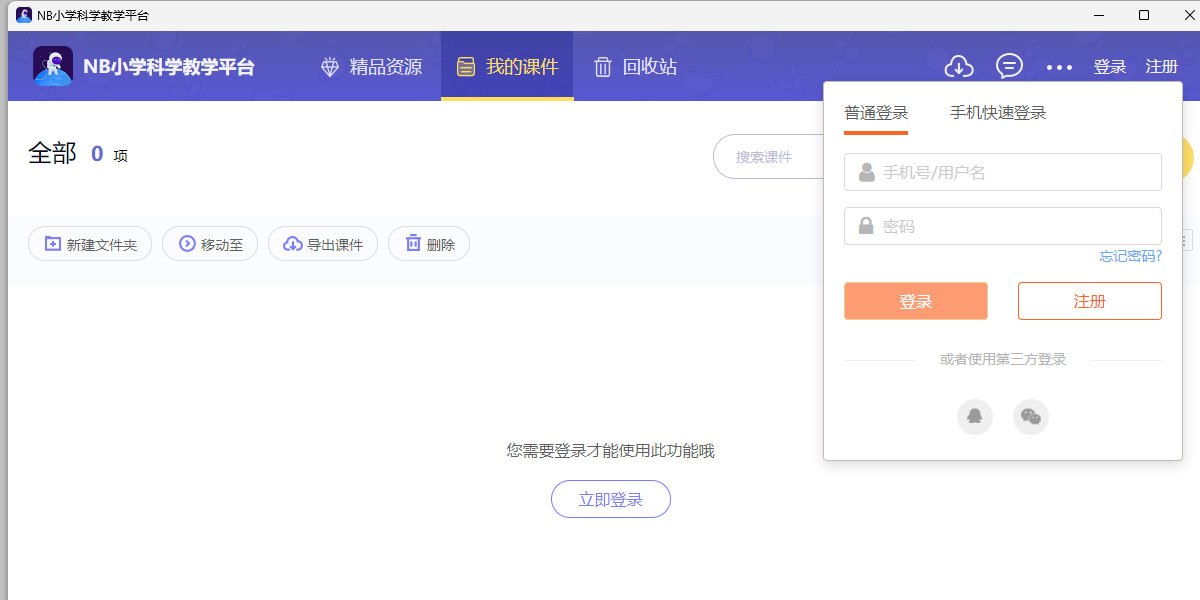Open the three-dots more options menu
Image resolution: width=1200 pixels, height=600 pixels.
1059,67
